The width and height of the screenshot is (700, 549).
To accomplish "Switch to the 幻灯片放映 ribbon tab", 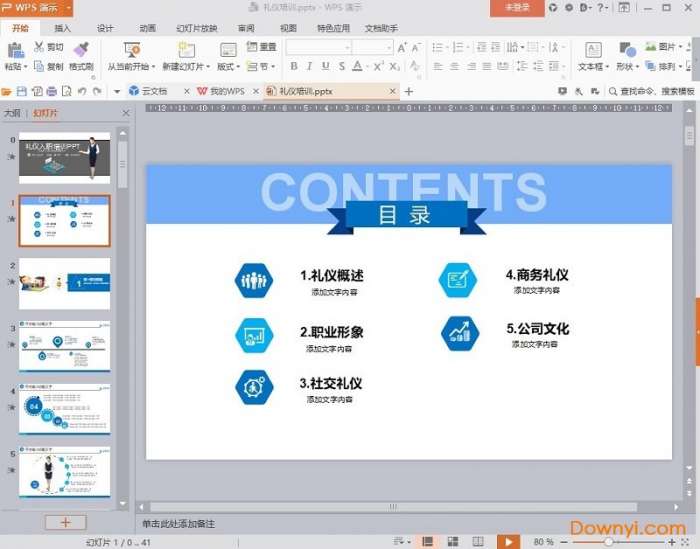I will [x=196, y=28].
